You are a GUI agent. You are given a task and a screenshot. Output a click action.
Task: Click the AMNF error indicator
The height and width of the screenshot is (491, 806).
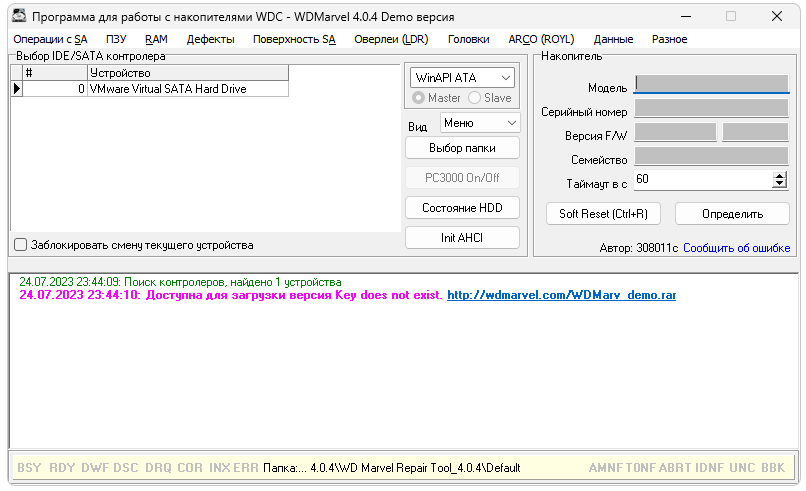coord(606,468)
